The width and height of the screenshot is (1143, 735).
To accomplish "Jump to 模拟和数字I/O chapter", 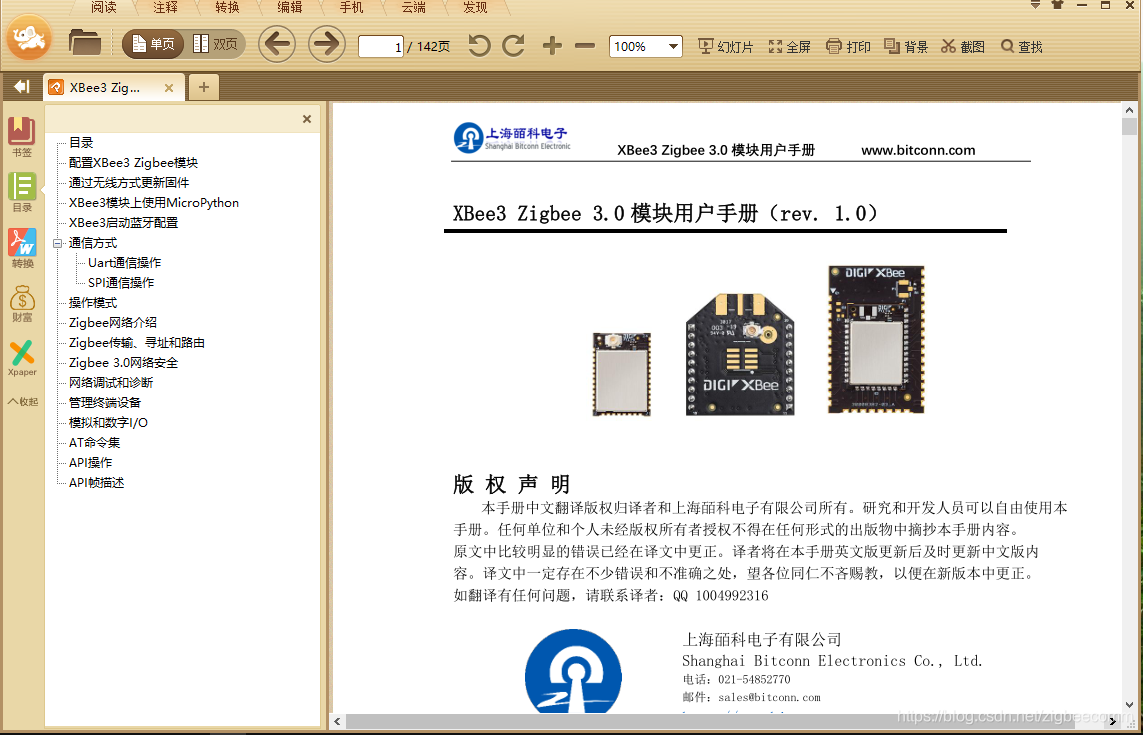I will pyautogui.click(x=109, y=423).
